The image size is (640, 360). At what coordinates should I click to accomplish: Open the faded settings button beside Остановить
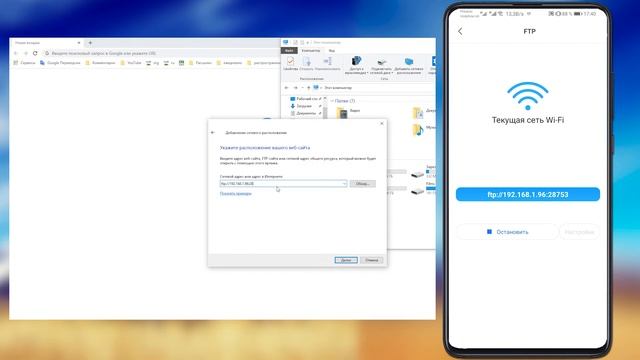coord(579,232)
